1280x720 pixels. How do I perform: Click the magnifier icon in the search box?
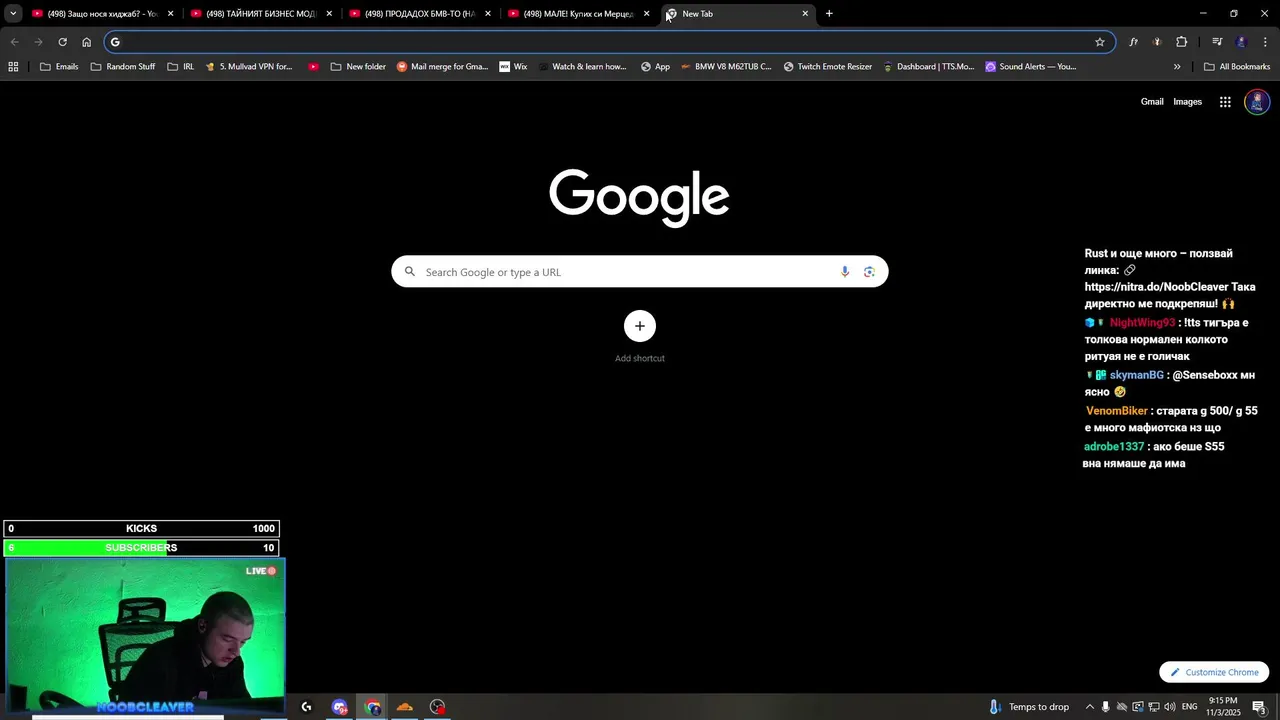pyautogui.click(x=410, y=272)
